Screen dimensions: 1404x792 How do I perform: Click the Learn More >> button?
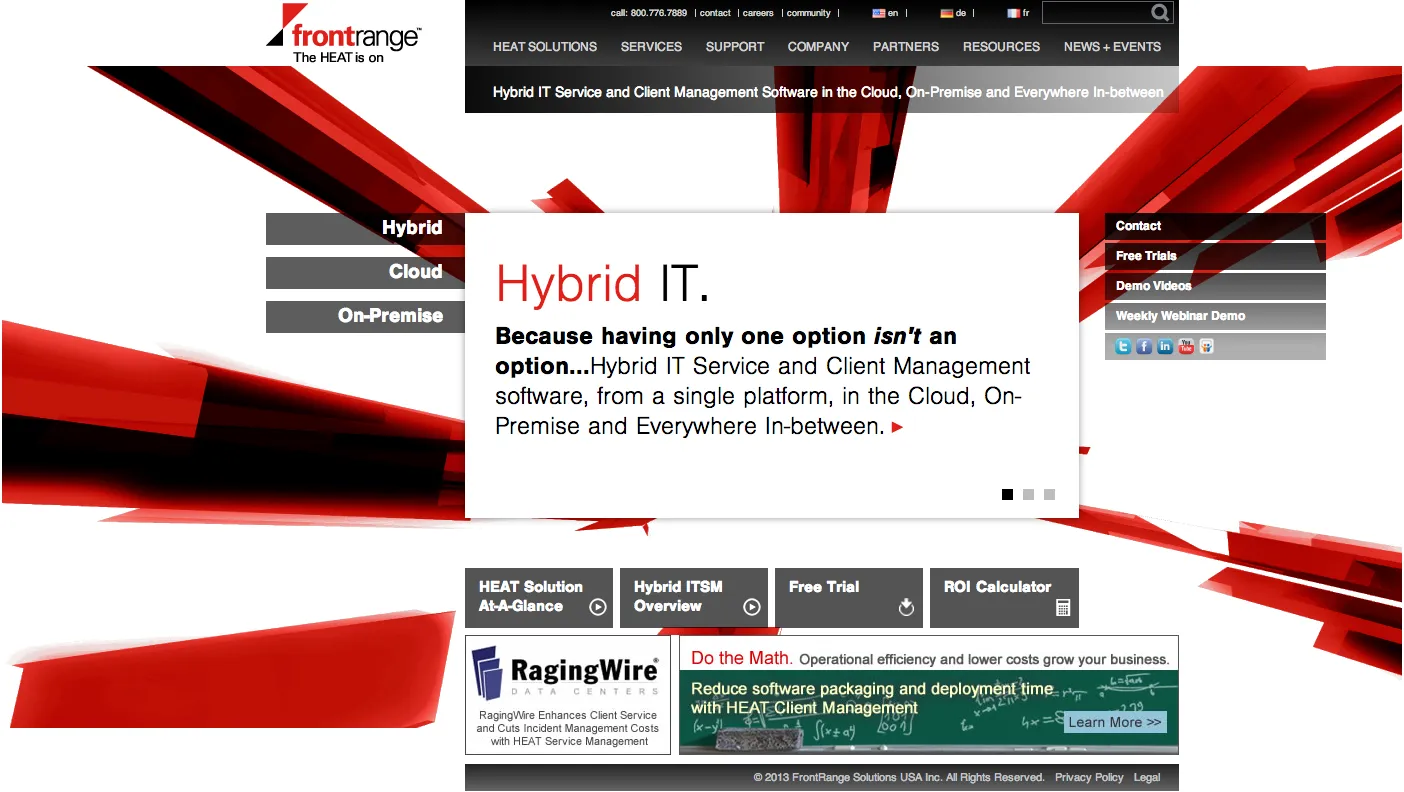pos(1115,722)
